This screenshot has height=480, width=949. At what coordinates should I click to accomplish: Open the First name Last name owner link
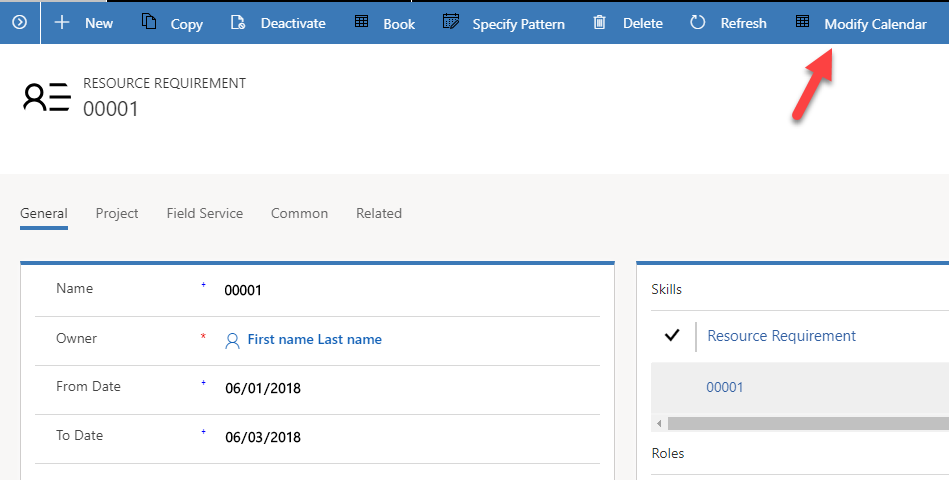click(314, 340)
